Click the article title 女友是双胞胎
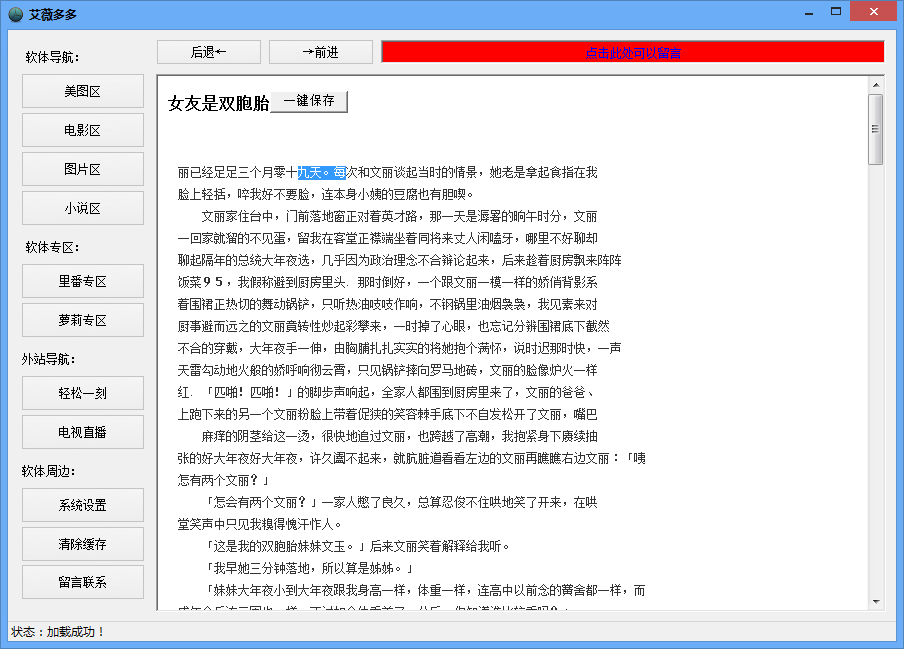Viewport: 904px width, 649px height. [x=219, y=103]
